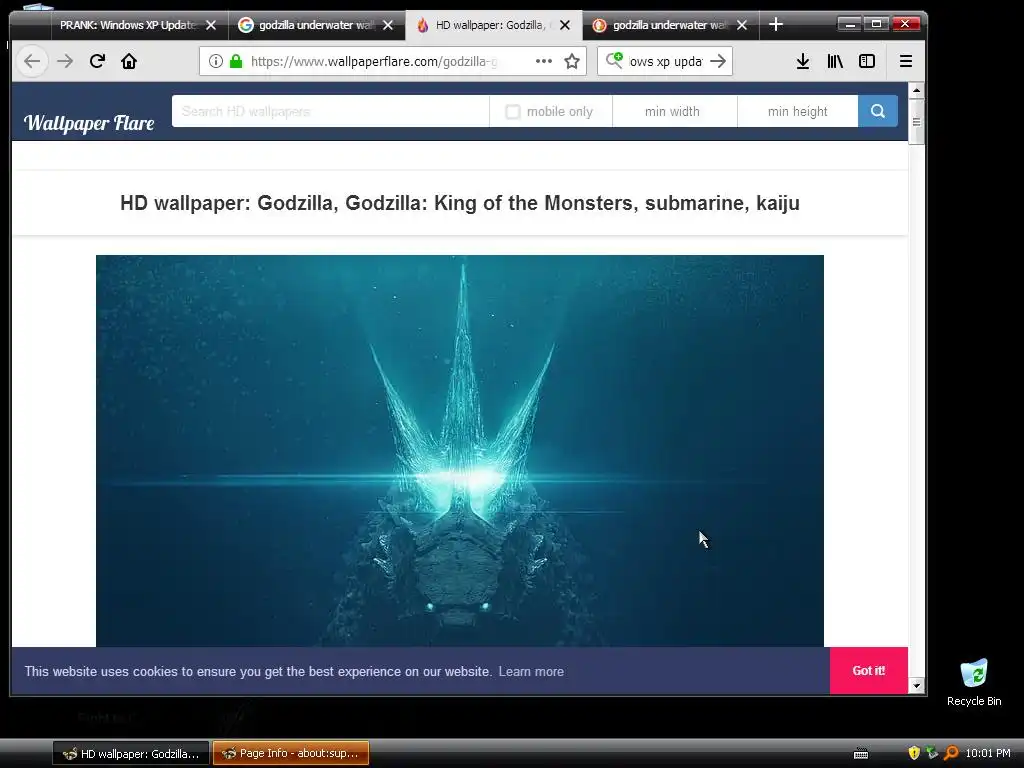Click the Wallpaper Flare logo
The width and height of the screenshot is (1024, 768).
tap(89, 123)
